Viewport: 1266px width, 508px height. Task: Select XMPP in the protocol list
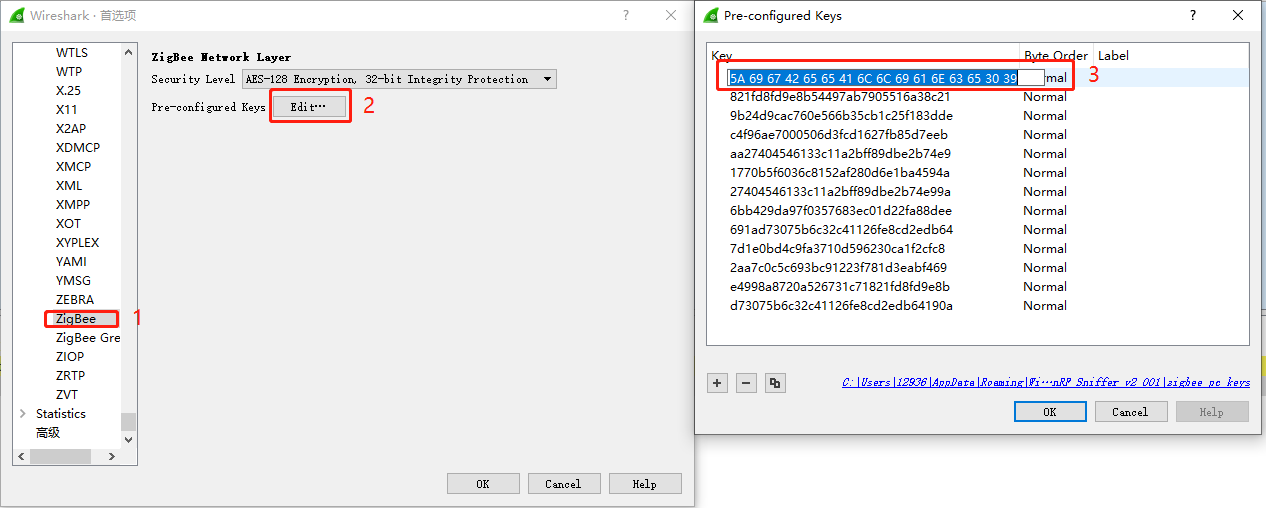tap(73, 204)
